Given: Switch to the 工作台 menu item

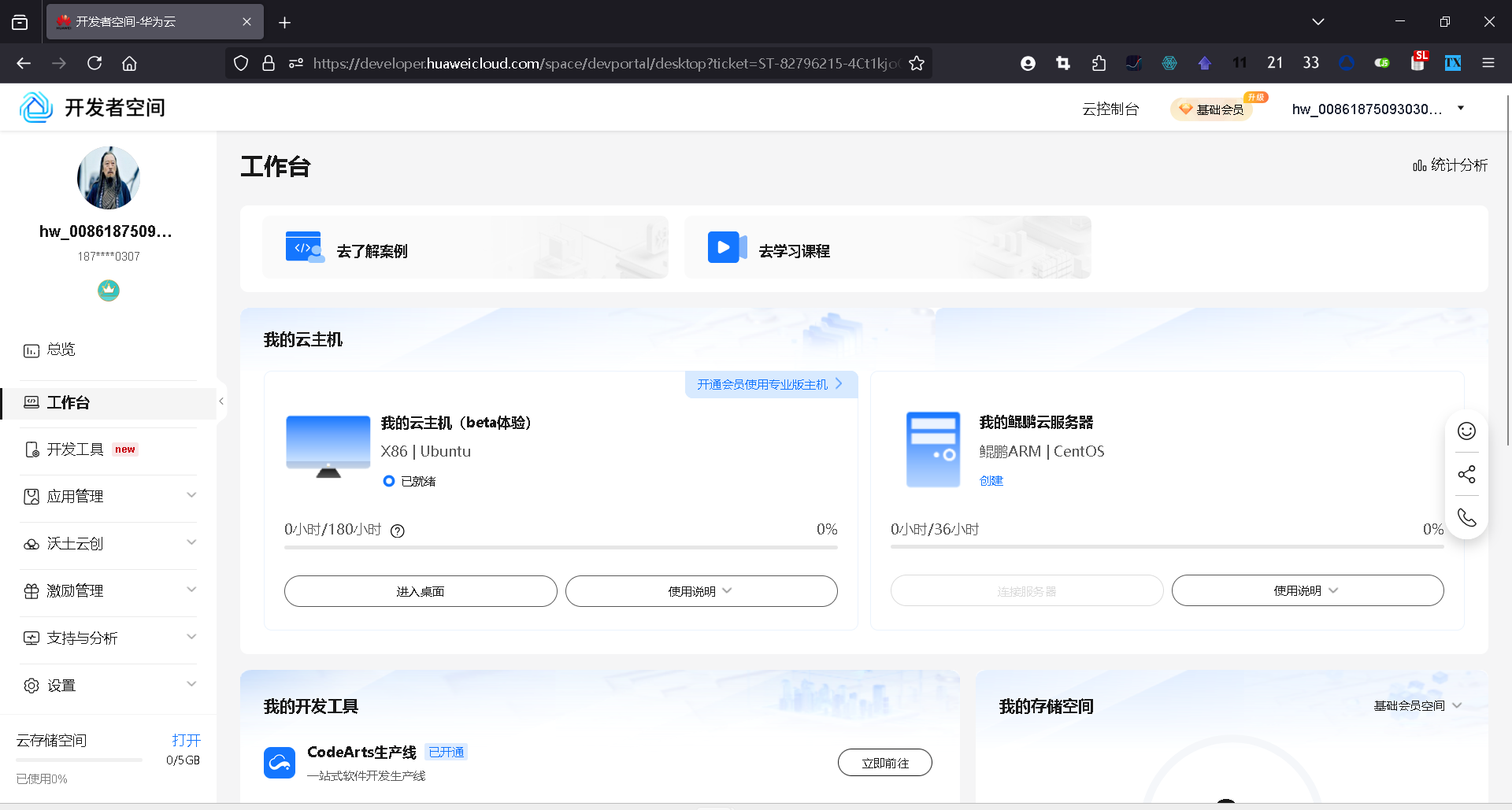Looking at the screenshot, I should 68,402.
